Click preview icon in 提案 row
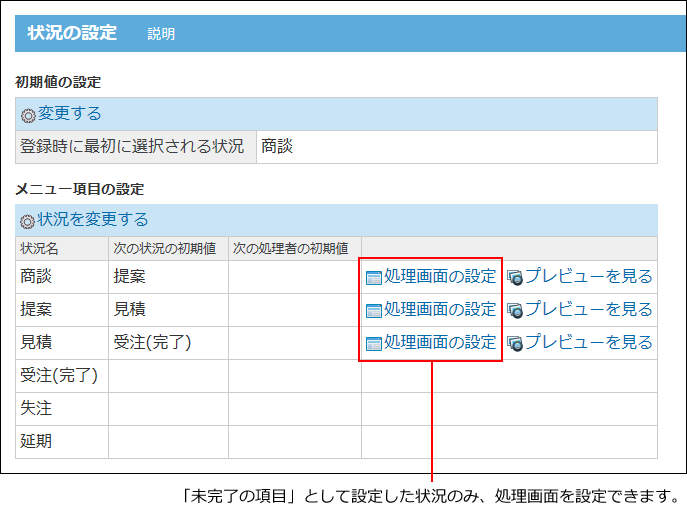The height and width of the screenshot is (512, 687). pos(515,311)
